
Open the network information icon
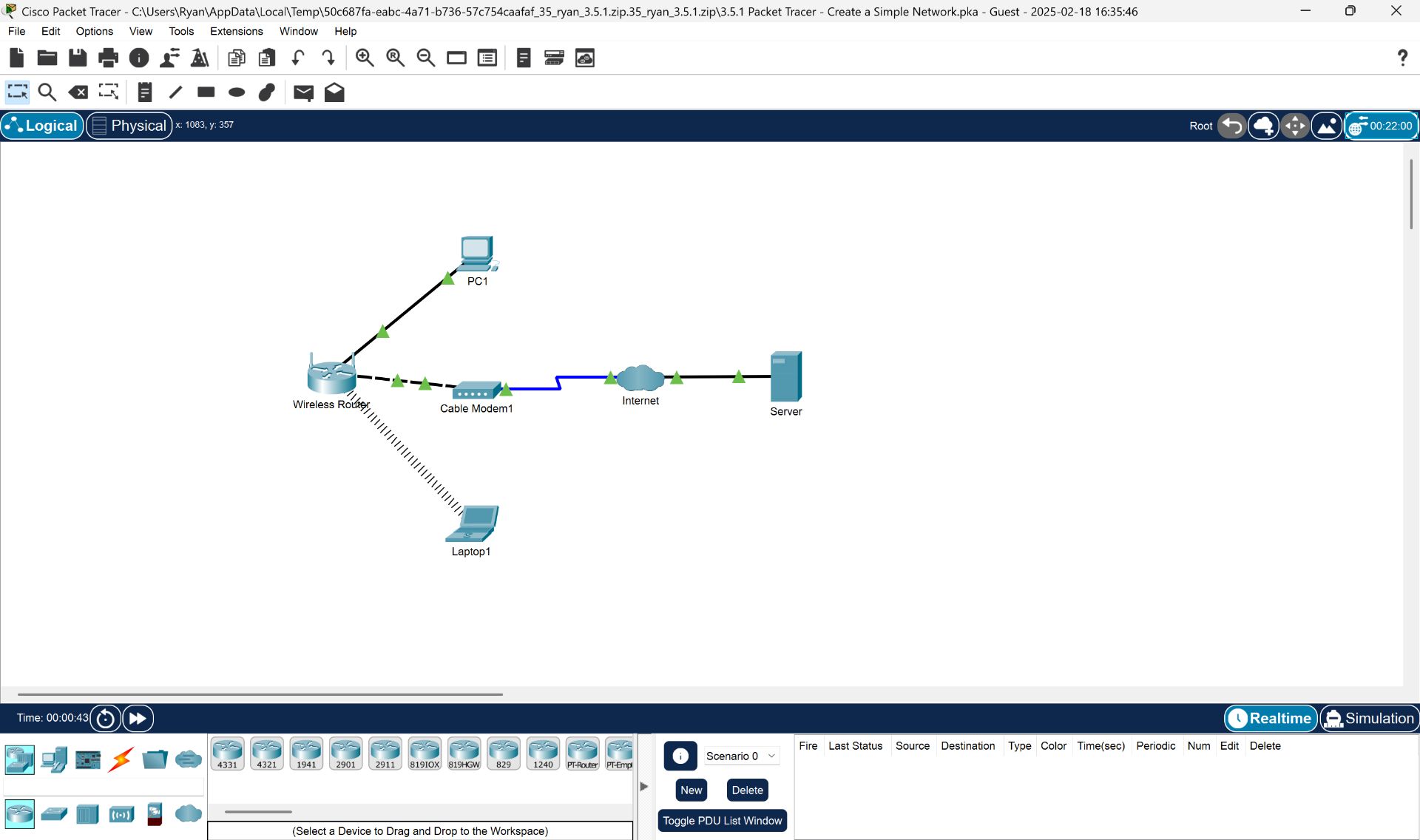click(139, 58)
